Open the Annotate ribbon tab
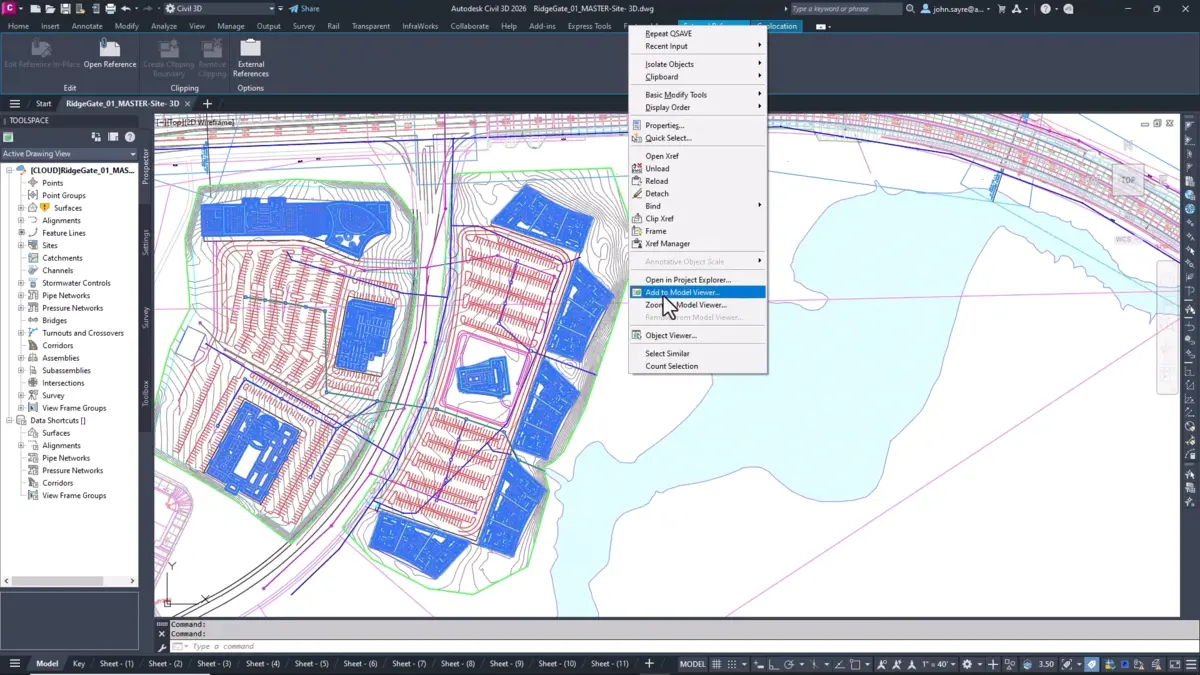The image size is (1200, 675). (87, 26)
